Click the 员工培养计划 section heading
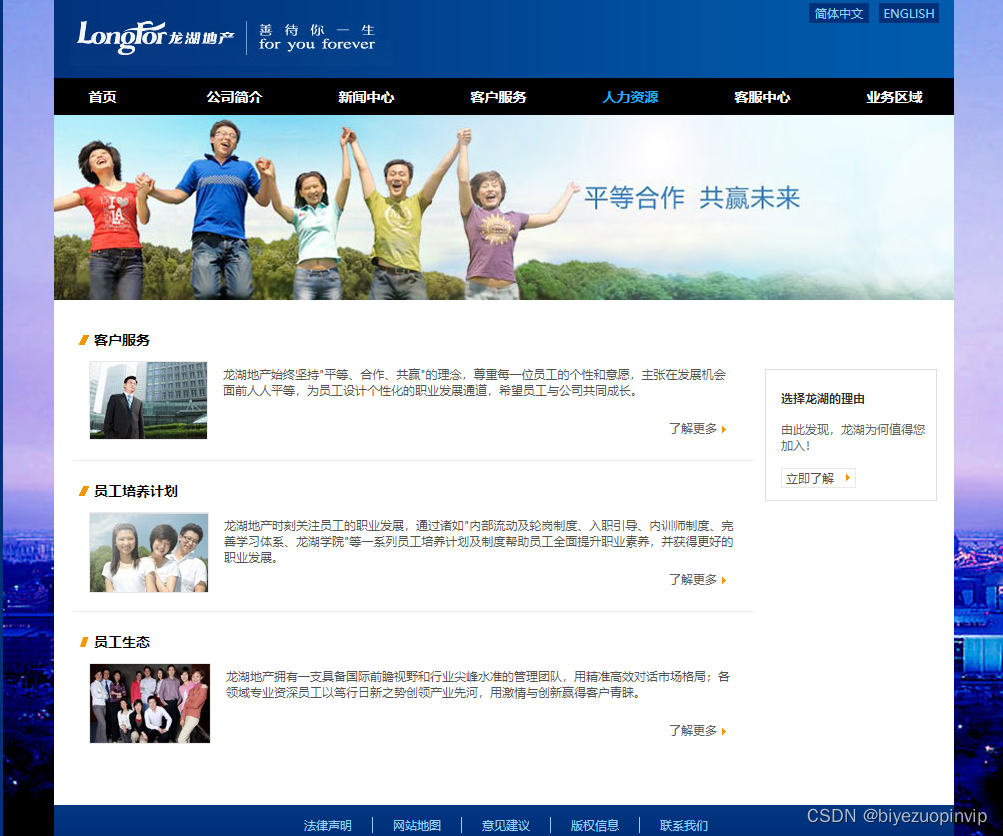The image size is (1003, 836). click(136, 491)
